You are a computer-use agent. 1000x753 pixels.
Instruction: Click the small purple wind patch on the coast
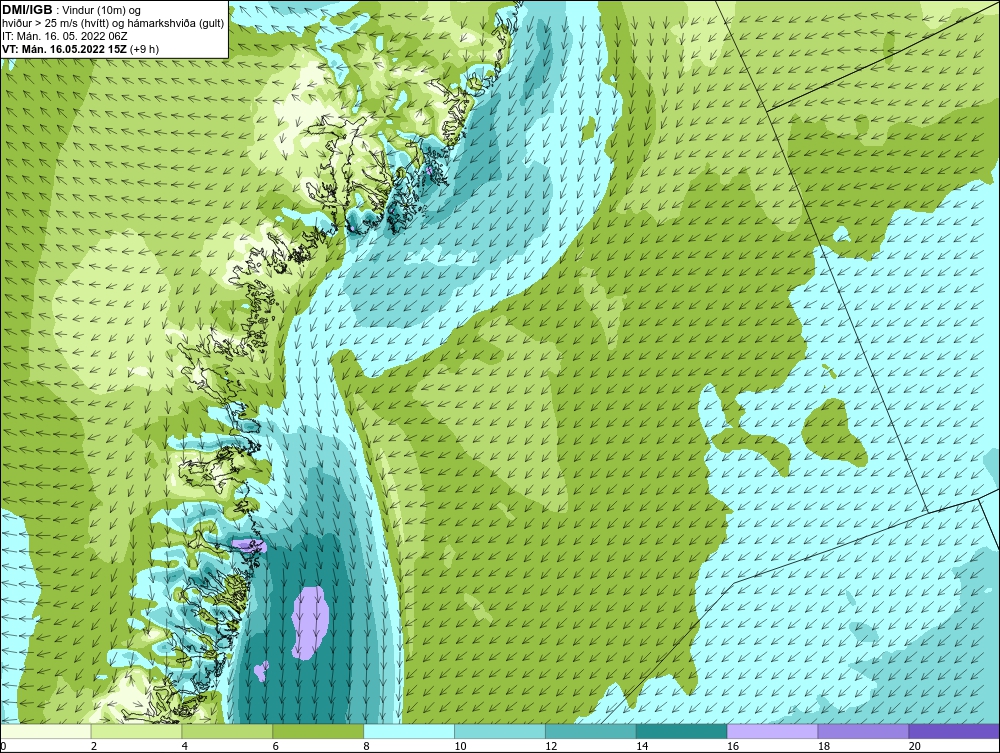[249, 545]
